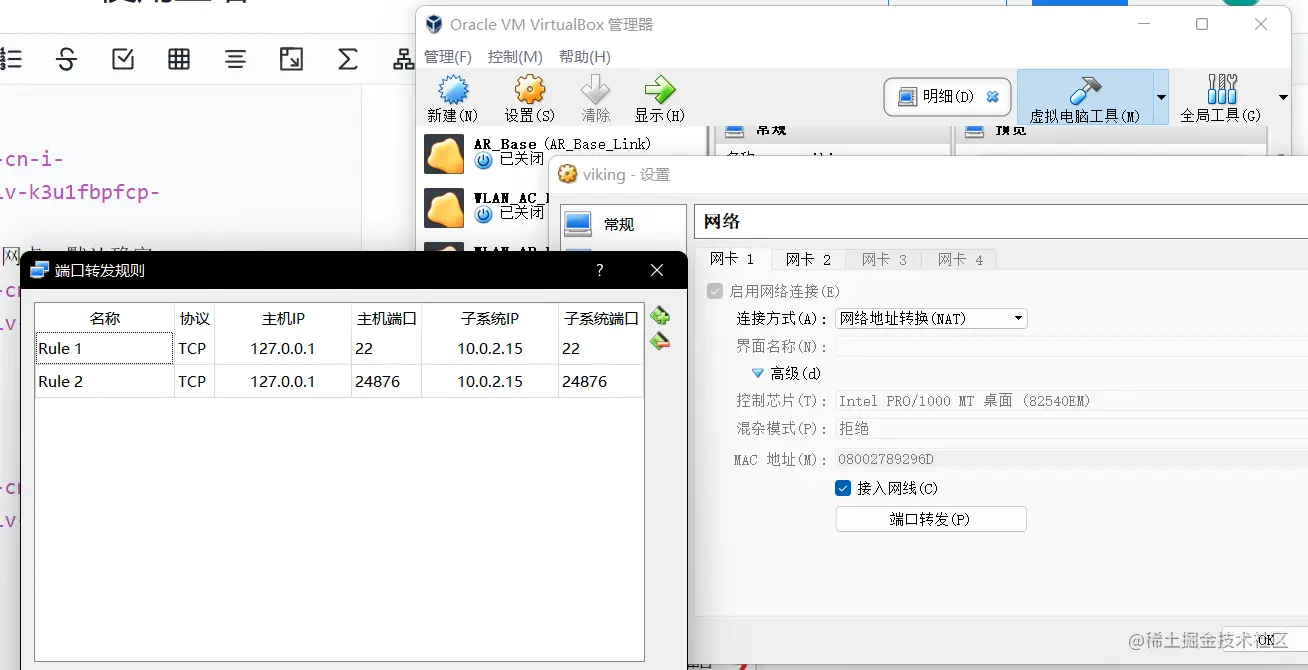Open the Settings (设置) gear icon
This screenshot has height=670, width=1308.
pos(529,91)
